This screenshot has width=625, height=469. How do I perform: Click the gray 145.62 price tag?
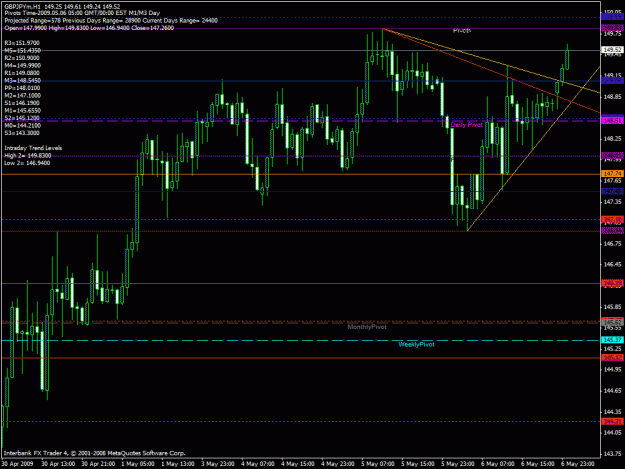[x=612, y=322]
